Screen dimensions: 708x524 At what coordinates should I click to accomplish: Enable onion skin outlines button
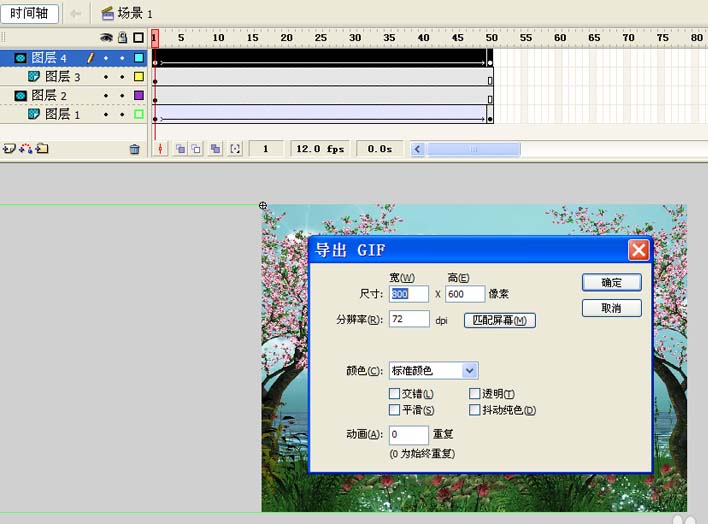(196, 149)
